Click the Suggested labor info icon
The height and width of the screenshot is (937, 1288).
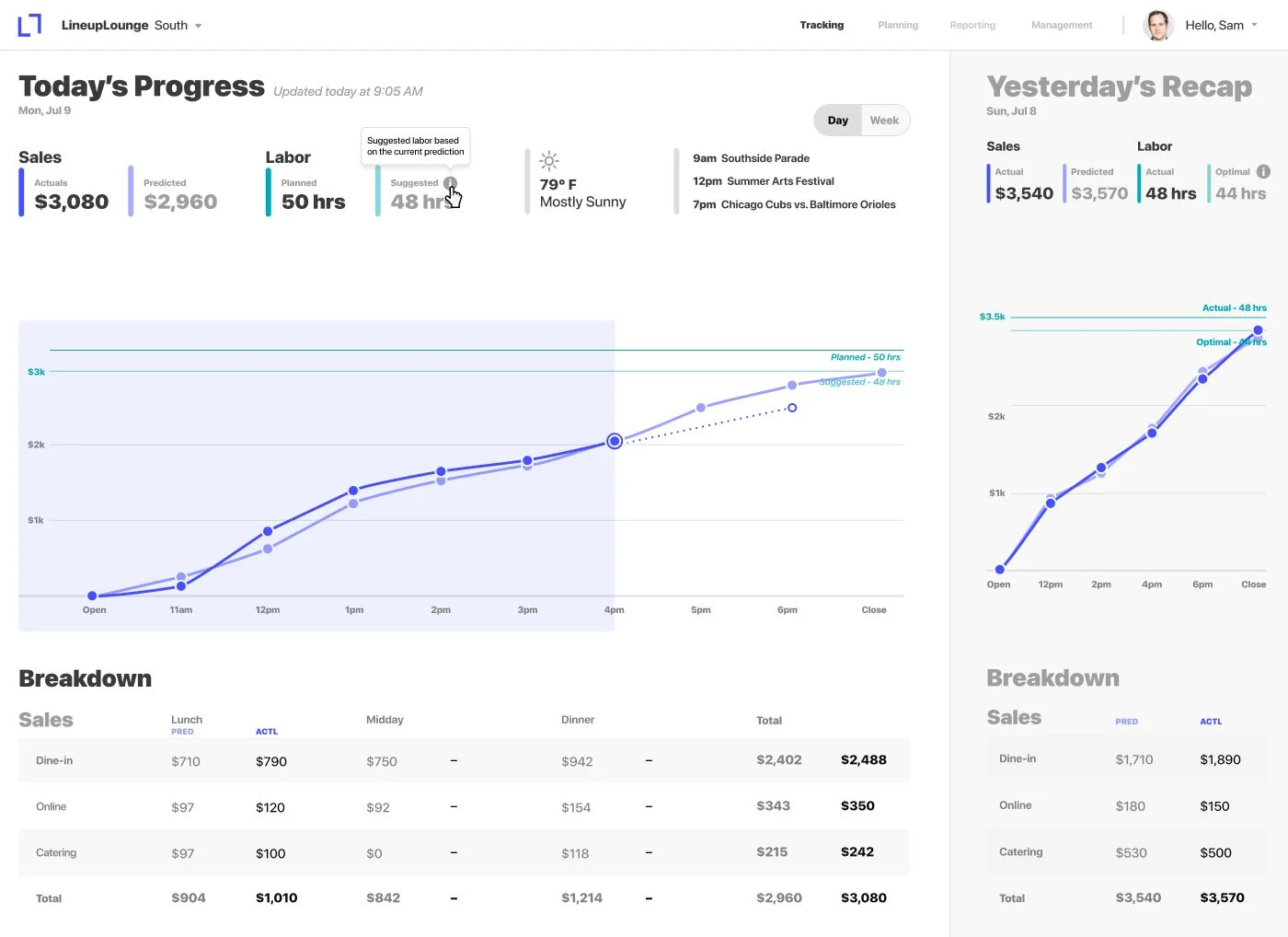point(450,183)
